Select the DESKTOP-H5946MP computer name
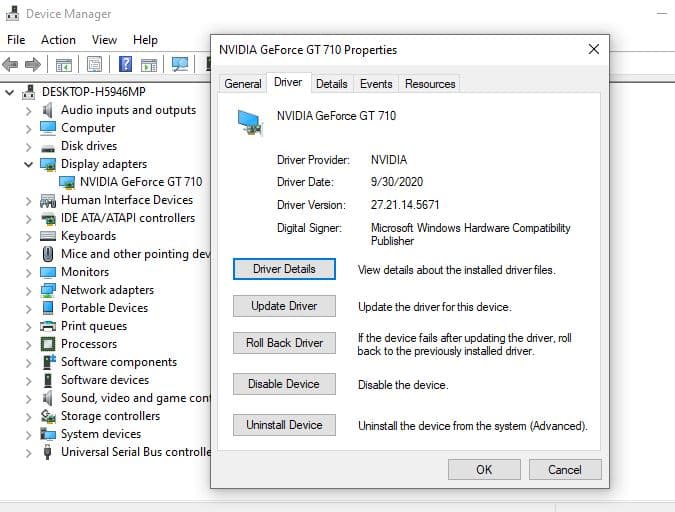Viewport: 675px width, 512px height. 93,92
